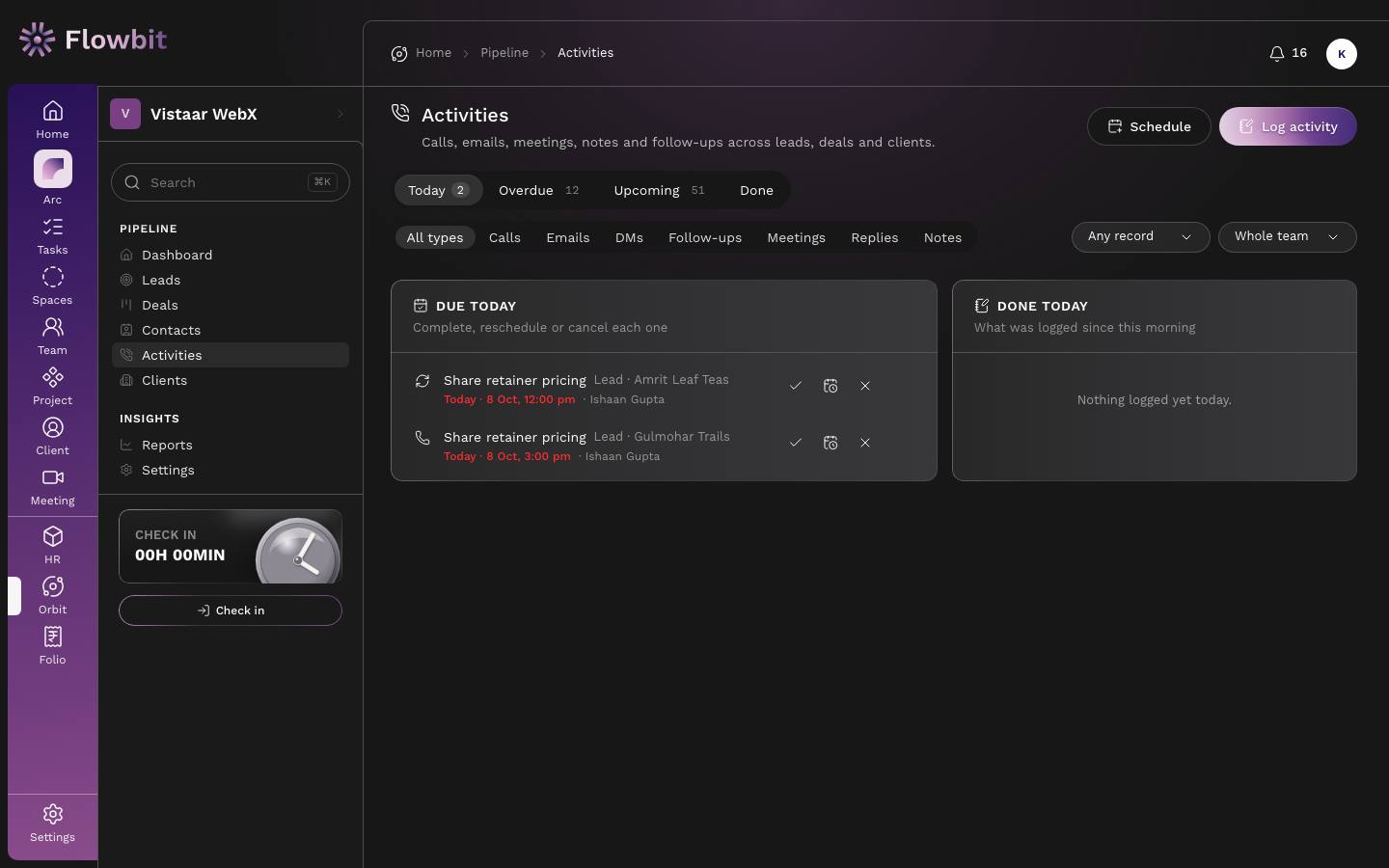
Task: Switch to the Upcoming tab
Action: pos(659,190)
